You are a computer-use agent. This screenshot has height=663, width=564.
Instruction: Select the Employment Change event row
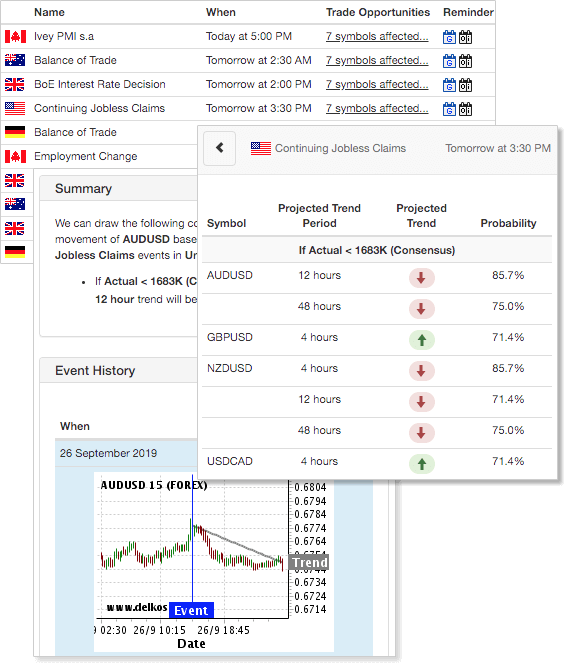[100, 156]
